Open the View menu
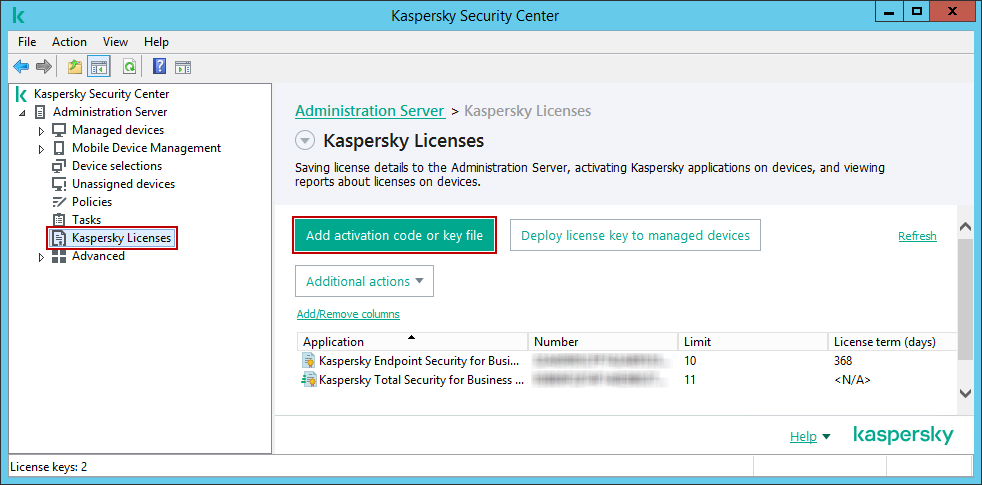The height and width of the screenshot is (485, 982). click(x=115, y=42)
